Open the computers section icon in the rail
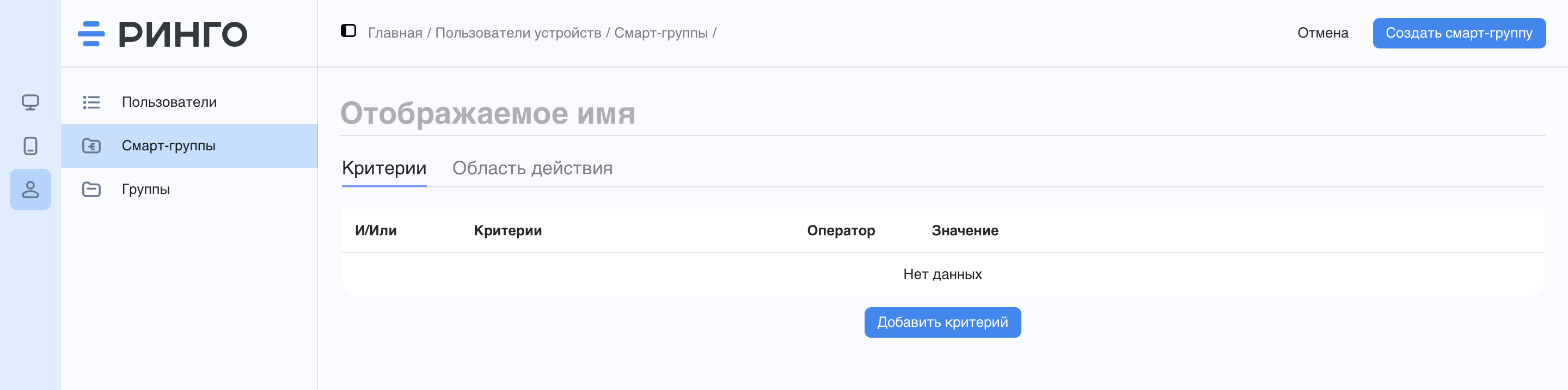1568x390 pixels. [x=30, y=102]
